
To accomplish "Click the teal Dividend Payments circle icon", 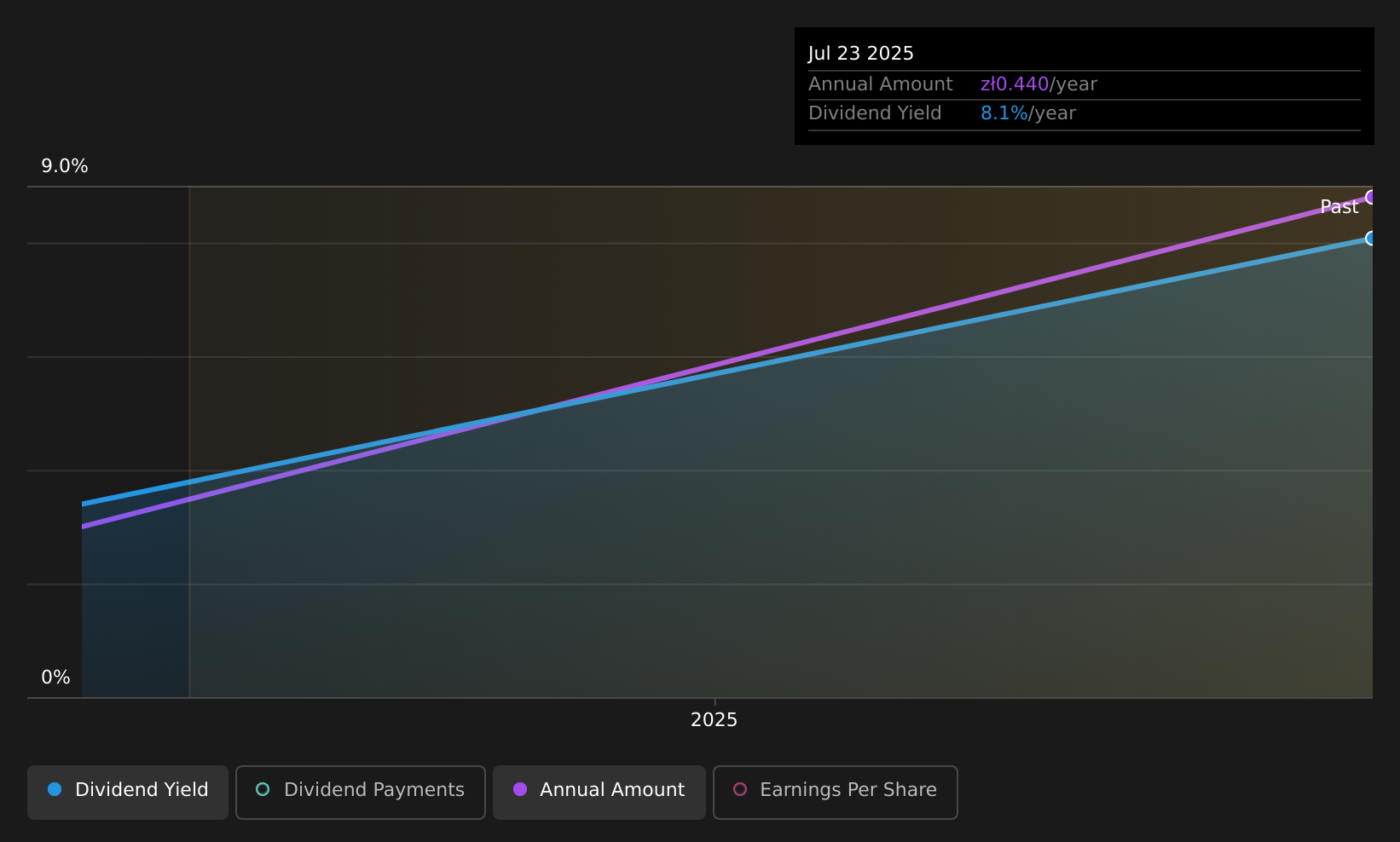I will click(263, 789).
